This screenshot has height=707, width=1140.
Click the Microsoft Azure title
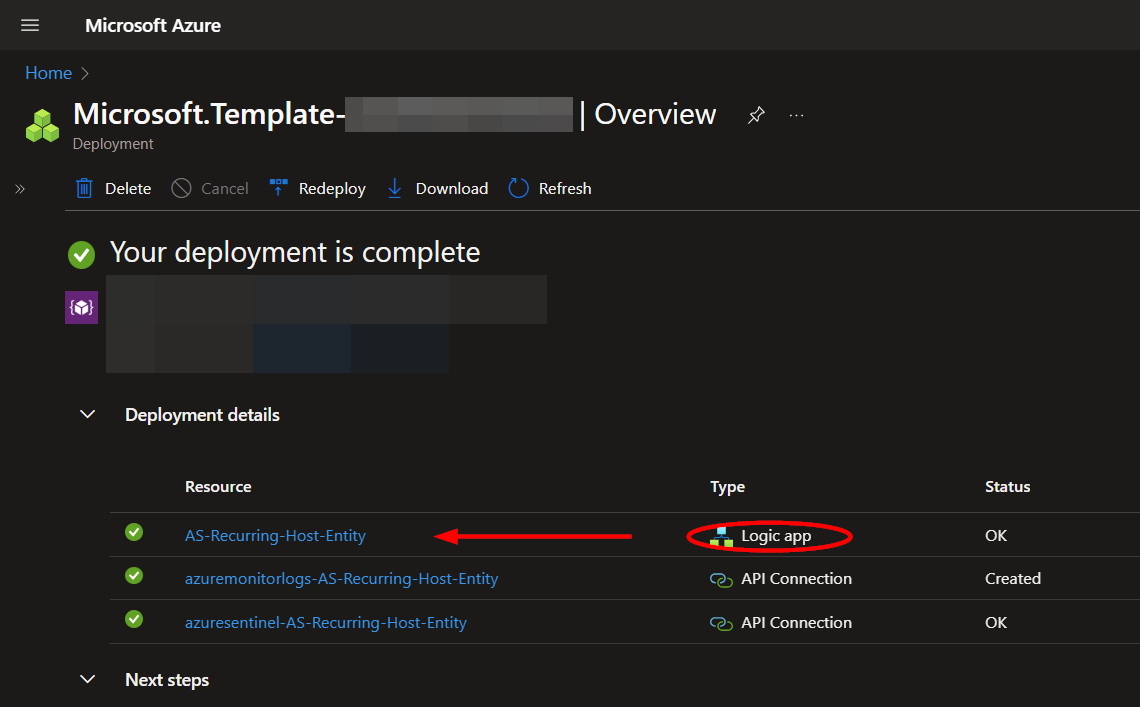(153, 25)
